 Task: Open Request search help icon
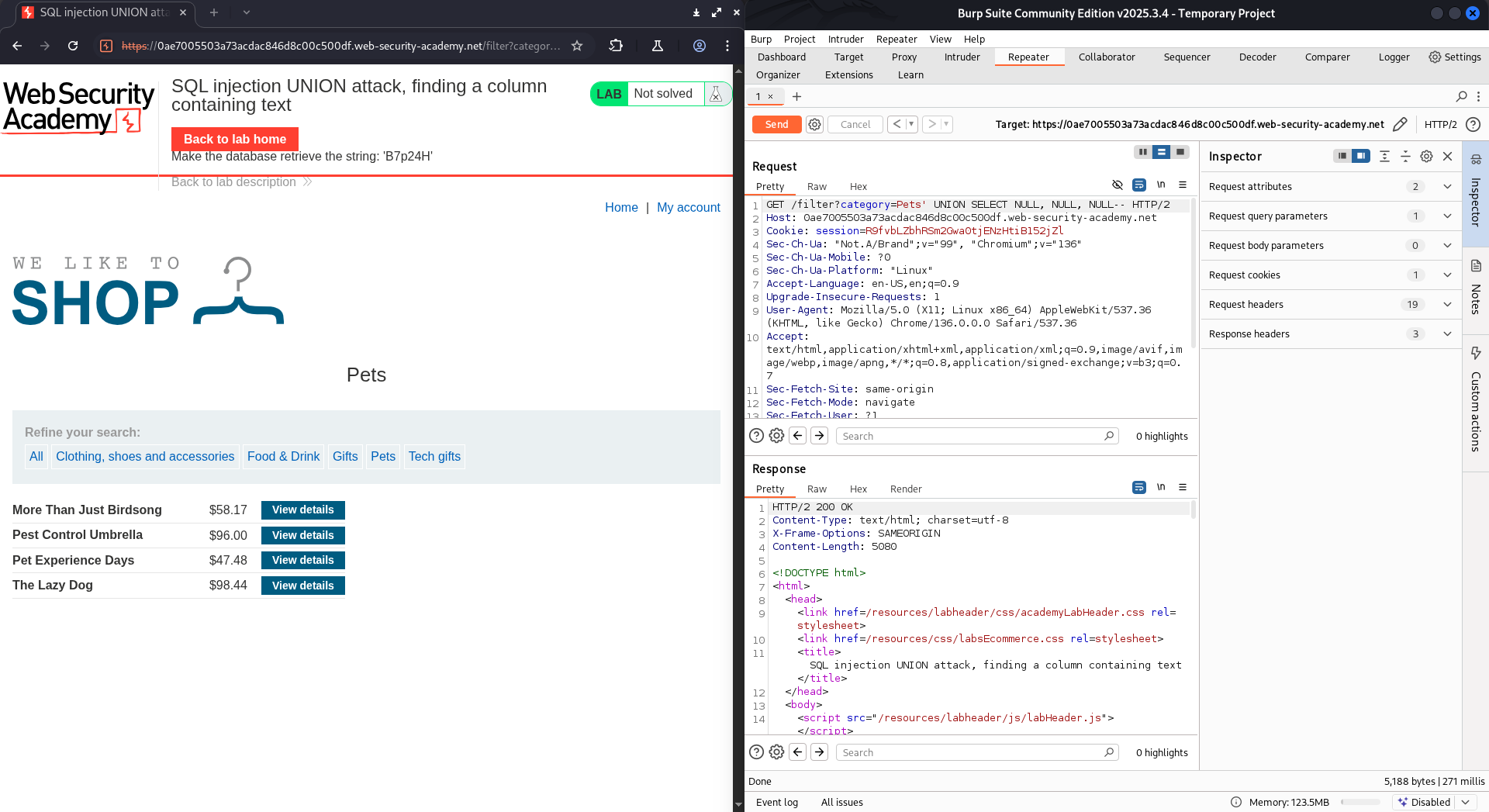point(757,436)
